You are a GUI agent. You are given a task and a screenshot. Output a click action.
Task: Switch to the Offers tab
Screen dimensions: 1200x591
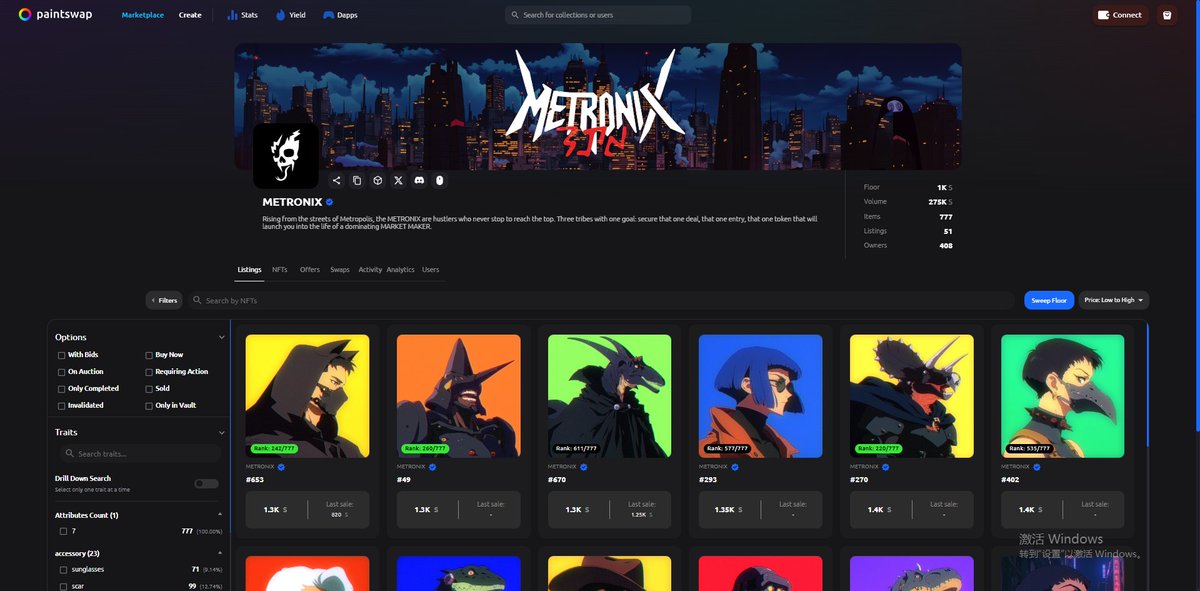tap(310, 270)
